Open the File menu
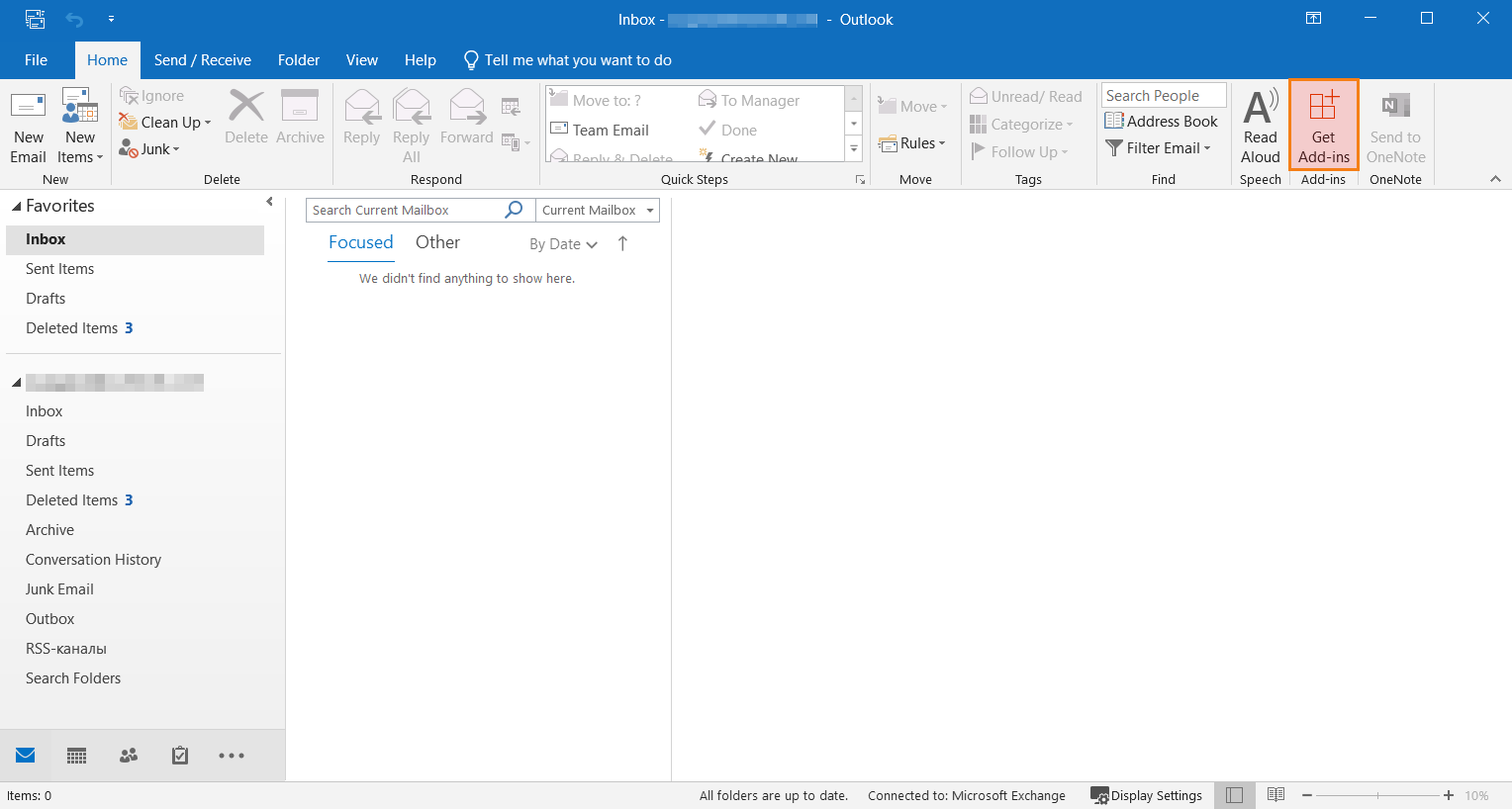This screenshot has height=809, width=1512. tap(36, 60)
